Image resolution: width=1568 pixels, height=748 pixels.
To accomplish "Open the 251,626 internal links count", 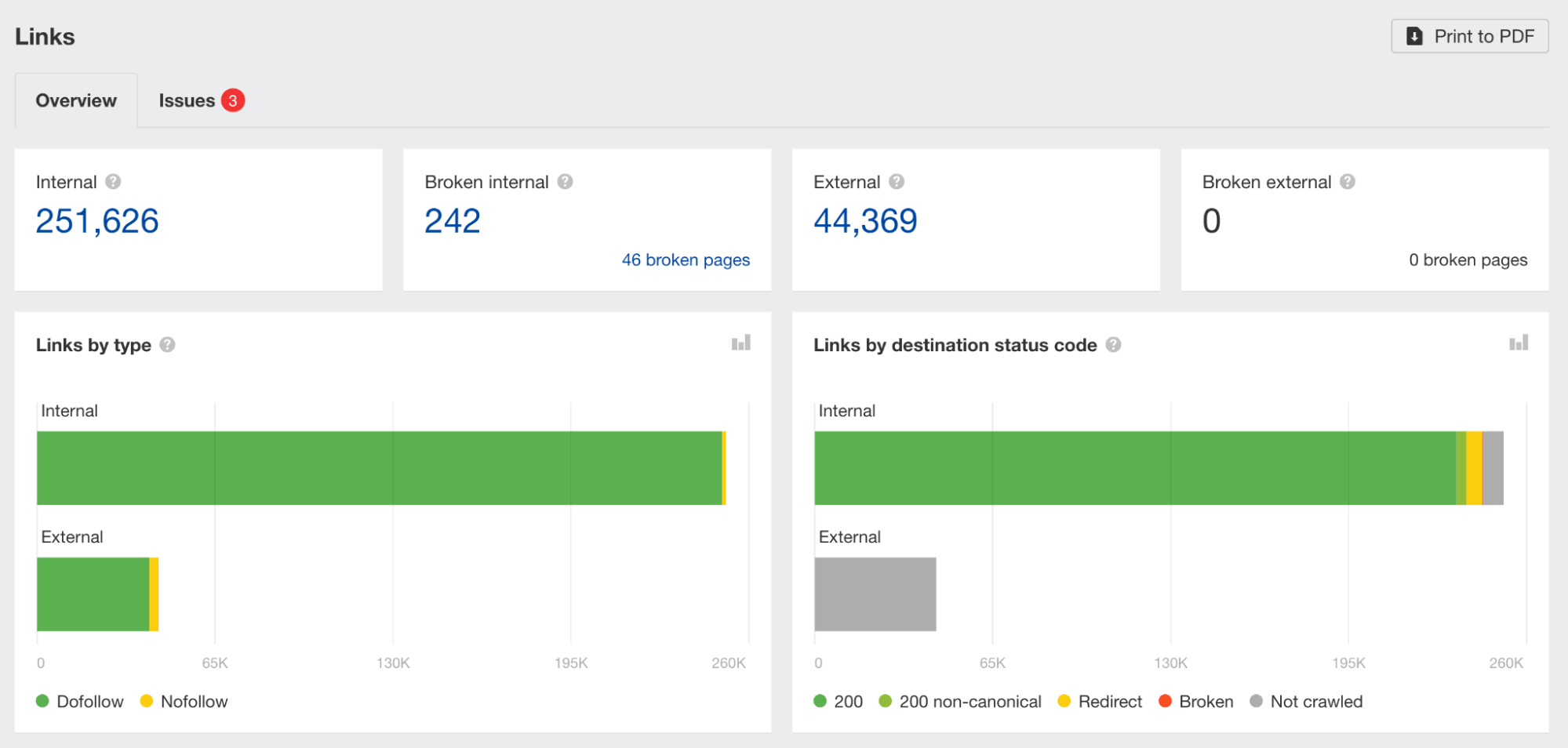I will [x=97, y=222].
